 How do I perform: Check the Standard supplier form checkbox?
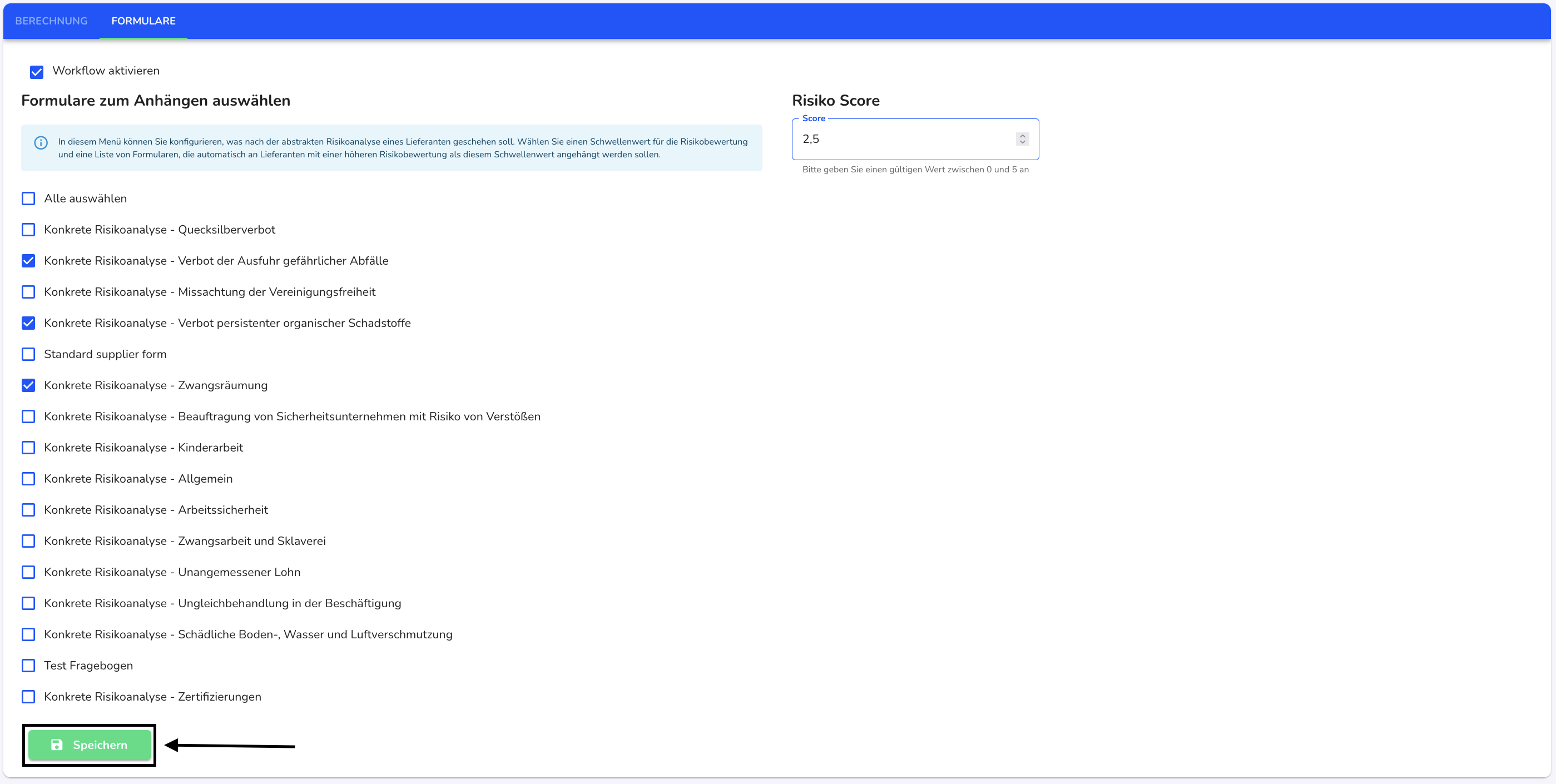point(28,354)
